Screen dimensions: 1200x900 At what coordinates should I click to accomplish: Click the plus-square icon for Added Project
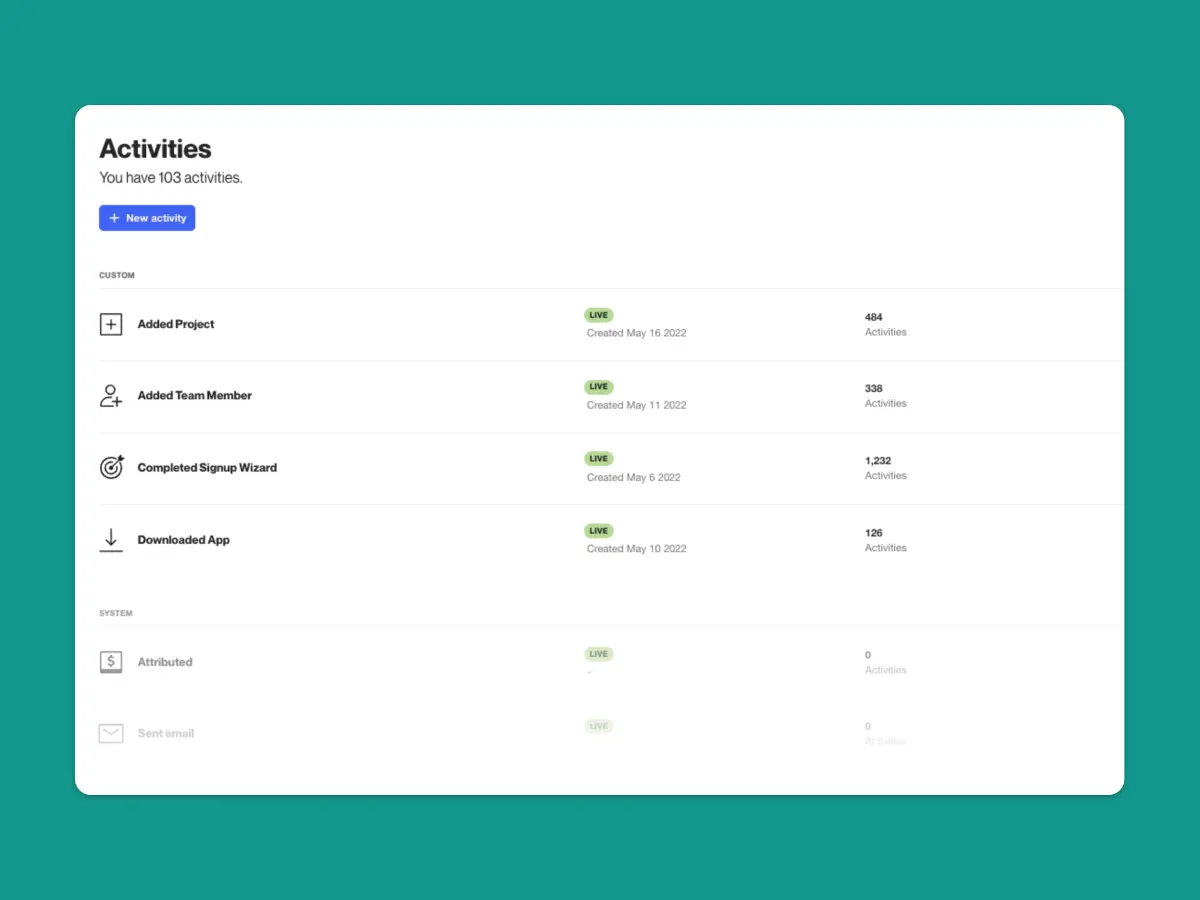tap(111, 324)
